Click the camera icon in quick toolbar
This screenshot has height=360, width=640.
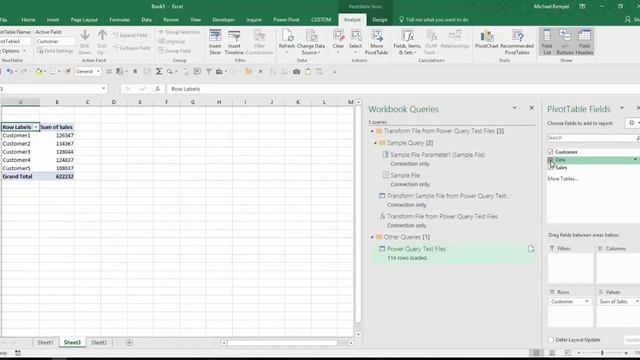tap(296, 71)
